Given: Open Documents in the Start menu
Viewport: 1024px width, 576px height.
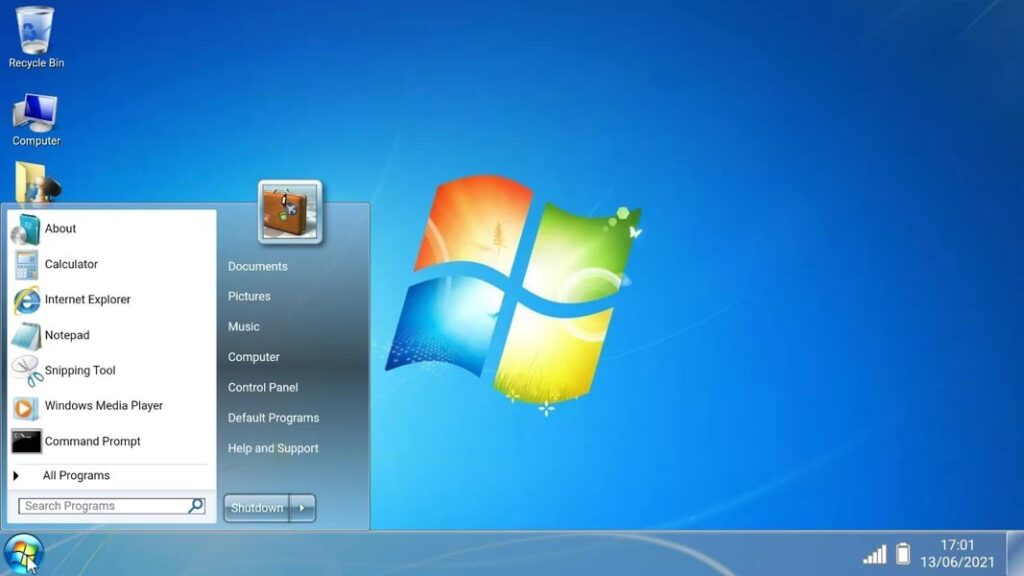Looking at the screenshot, I should pos(257,267).
